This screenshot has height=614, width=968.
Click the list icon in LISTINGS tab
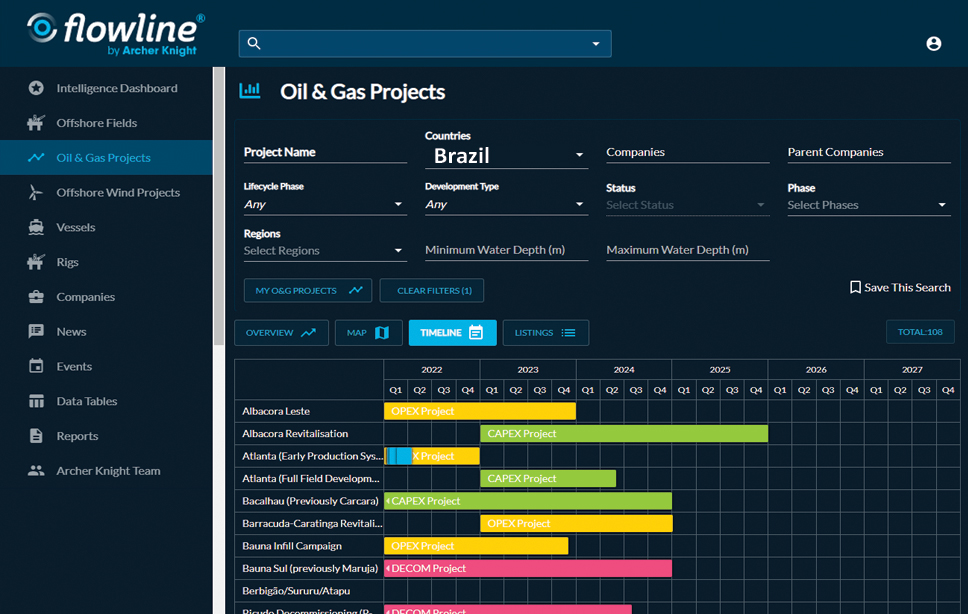(x=569, y=333)
